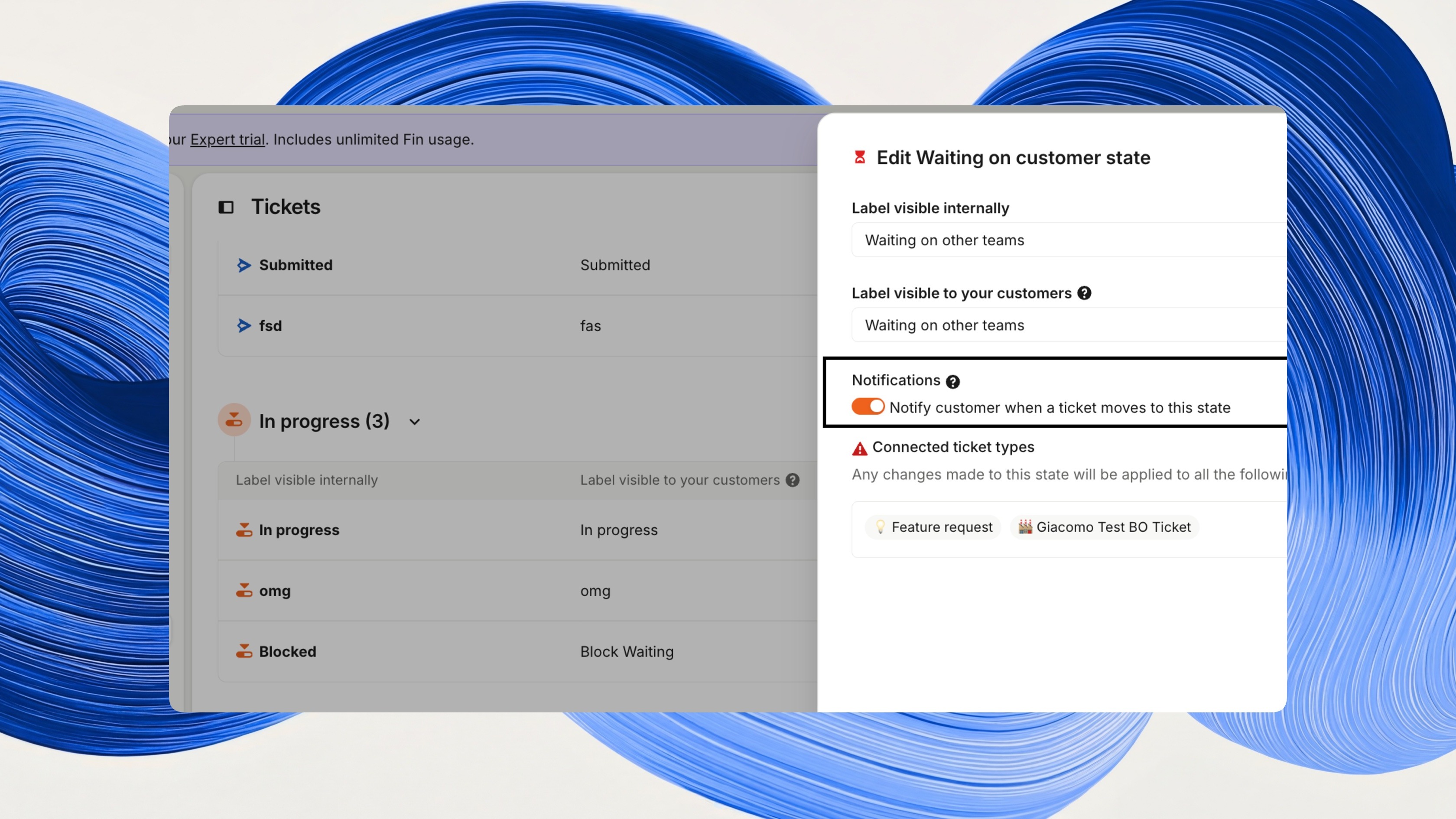Click the In progress row status icon
The width and height of the screenshot is (1456, 819).
coord(244,530)
